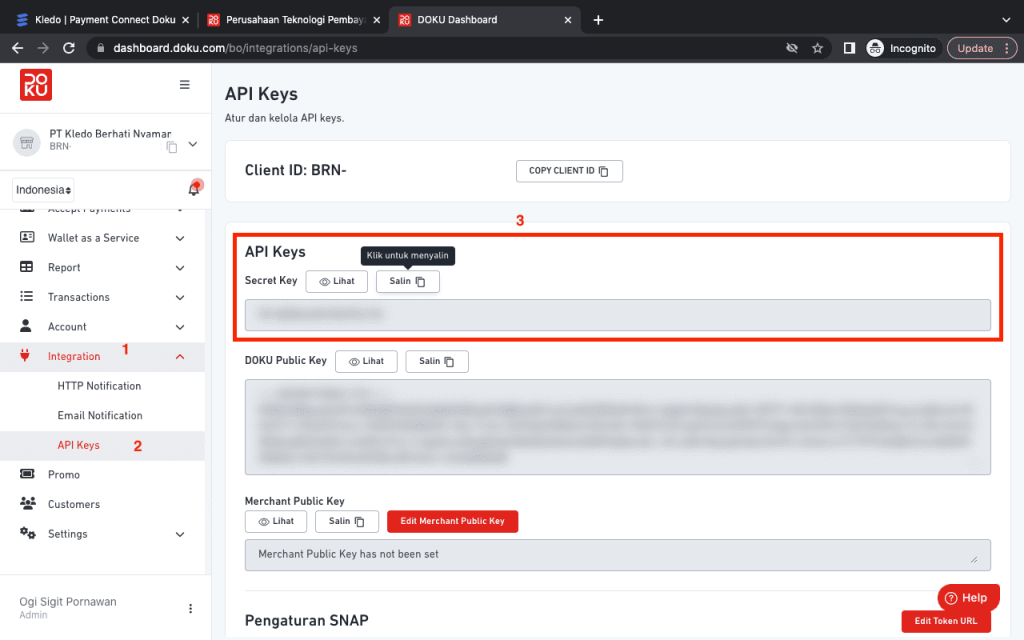Expand the Report menu

(x=180, y=268)
